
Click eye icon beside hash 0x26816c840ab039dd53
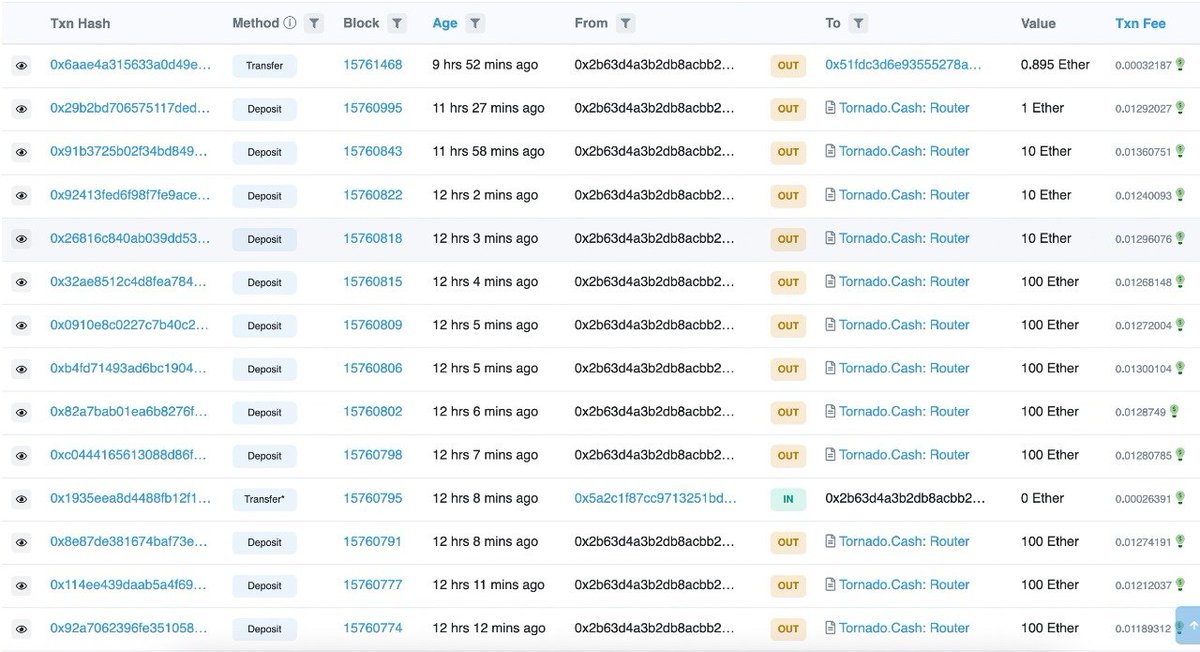tap(21, 239)
